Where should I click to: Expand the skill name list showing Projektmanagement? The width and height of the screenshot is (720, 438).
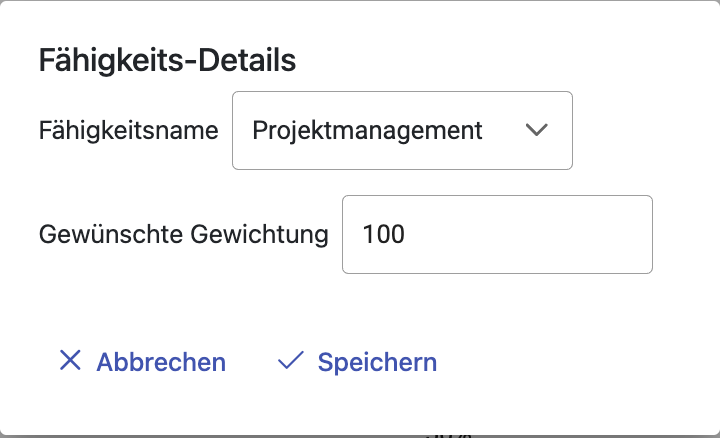click(402, 130)
